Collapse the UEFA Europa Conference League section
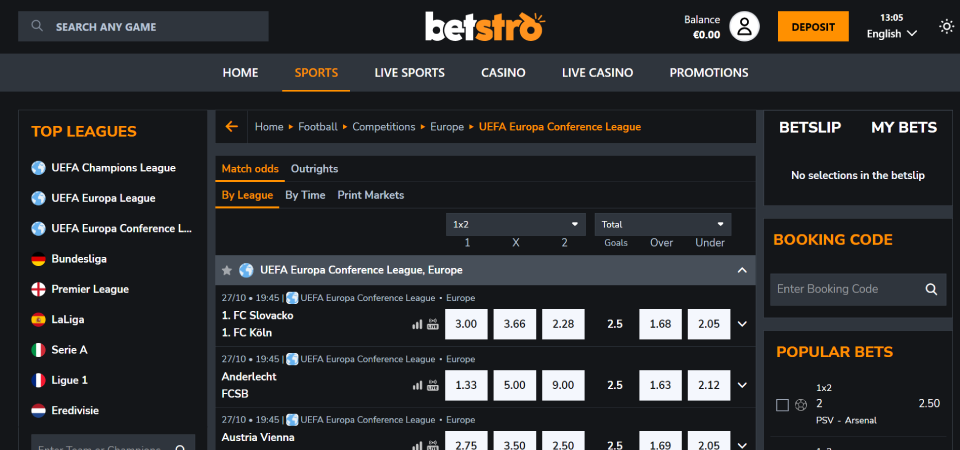This screenshot has width=960, height=450. [x=742, y=270]
